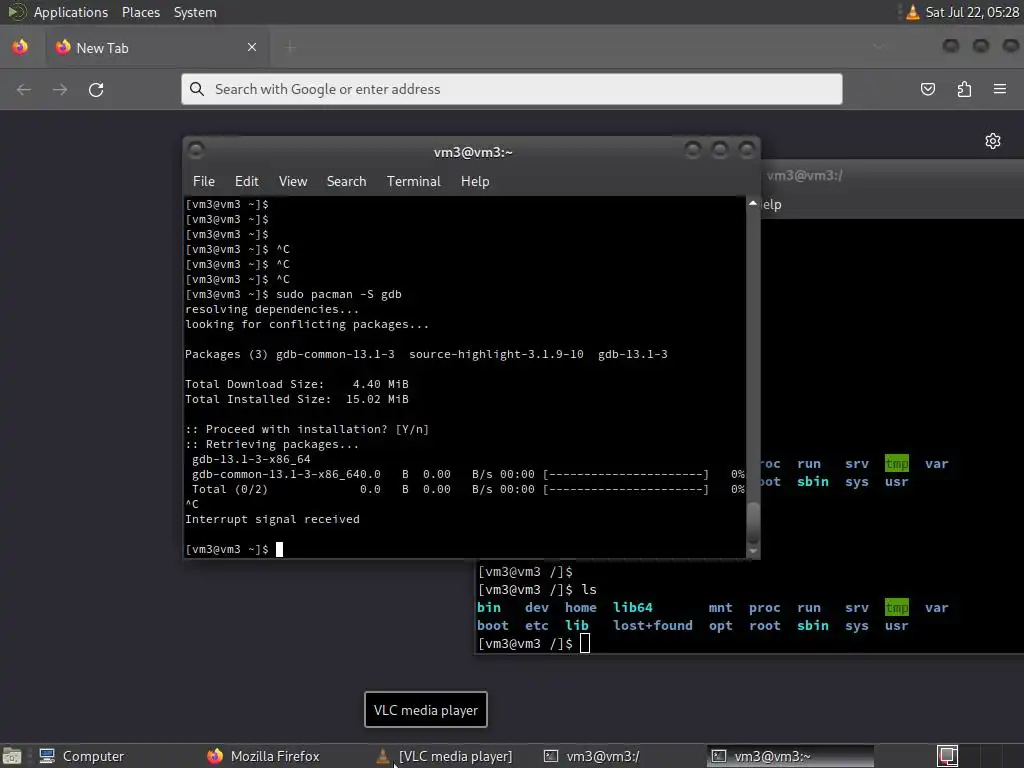Open the System menu in top panel
1024x768 pixels.
pos(195,12)
